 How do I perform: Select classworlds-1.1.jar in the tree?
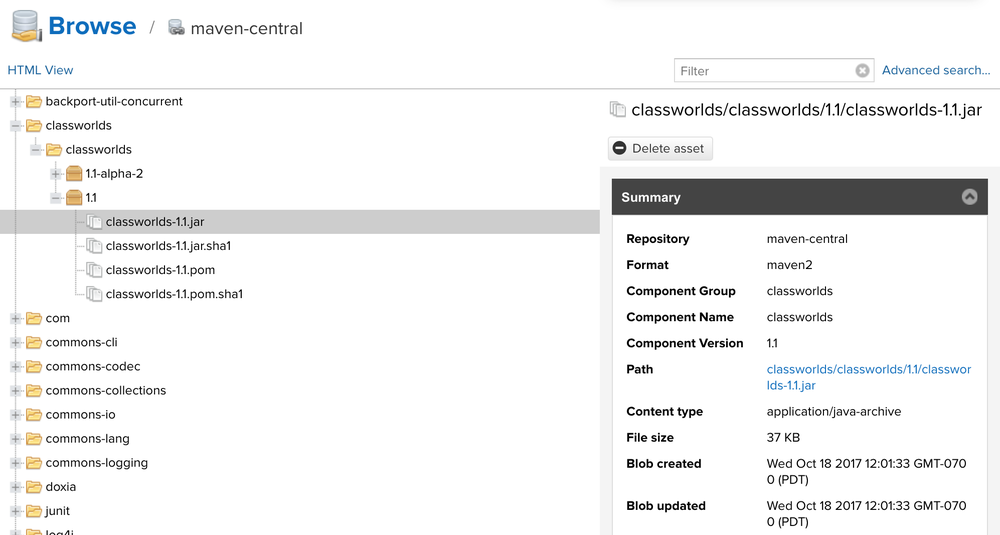pos(155,222)
